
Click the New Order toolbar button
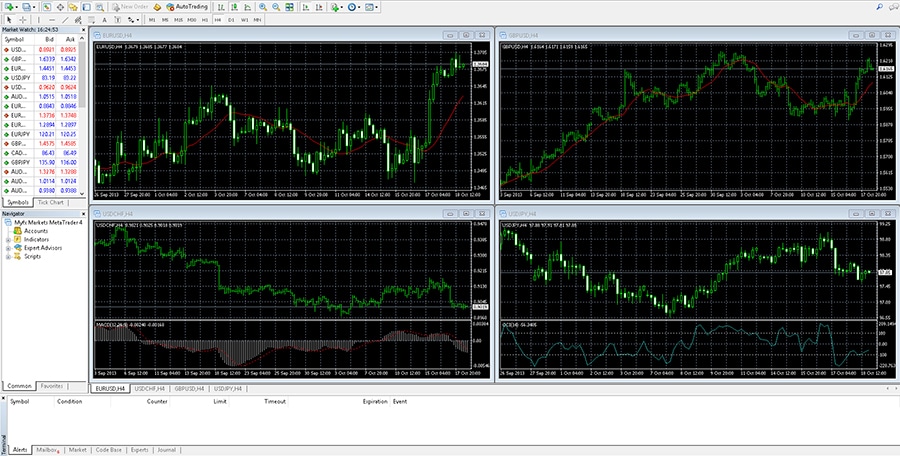(x=129, y=7)
